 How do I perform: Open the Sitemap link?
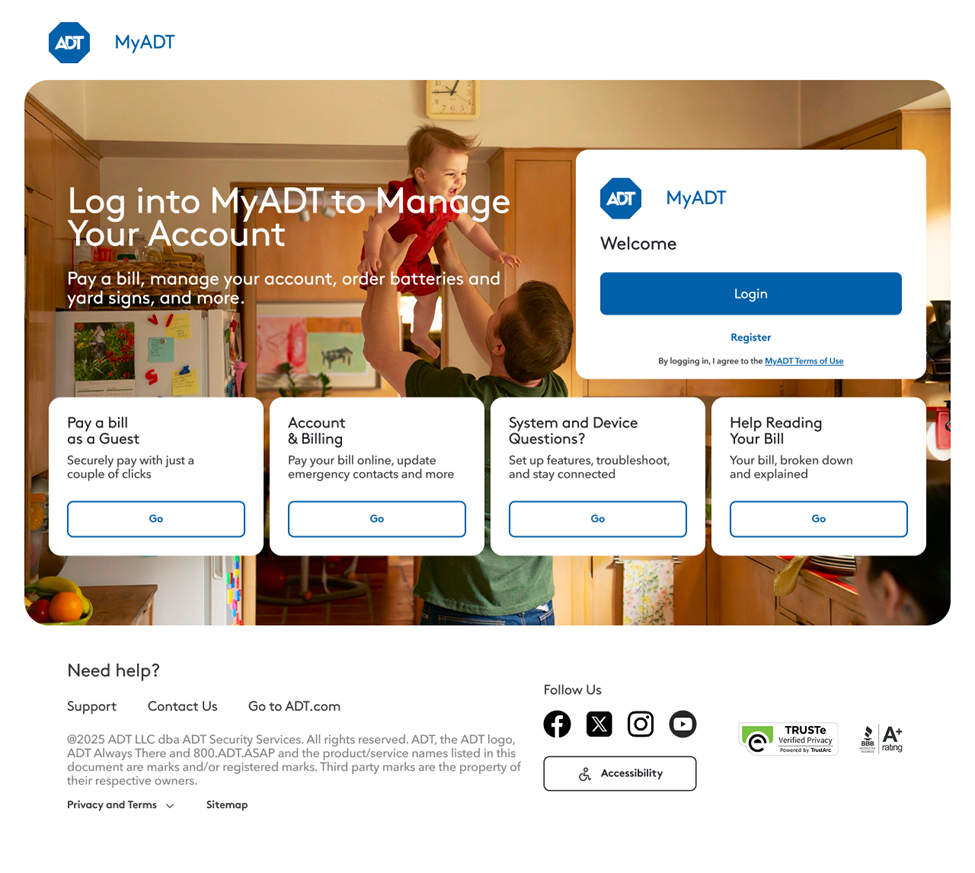point(227,805)
